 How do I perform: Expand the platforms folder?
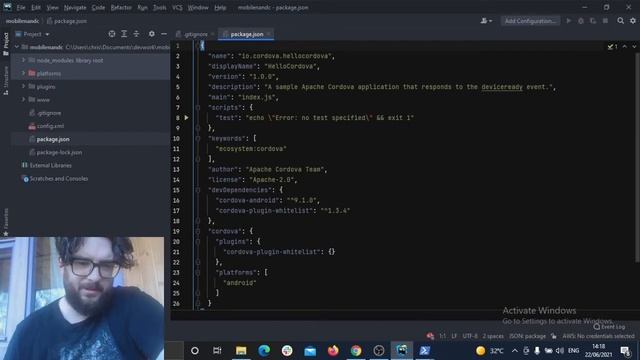tap(24, 73)
